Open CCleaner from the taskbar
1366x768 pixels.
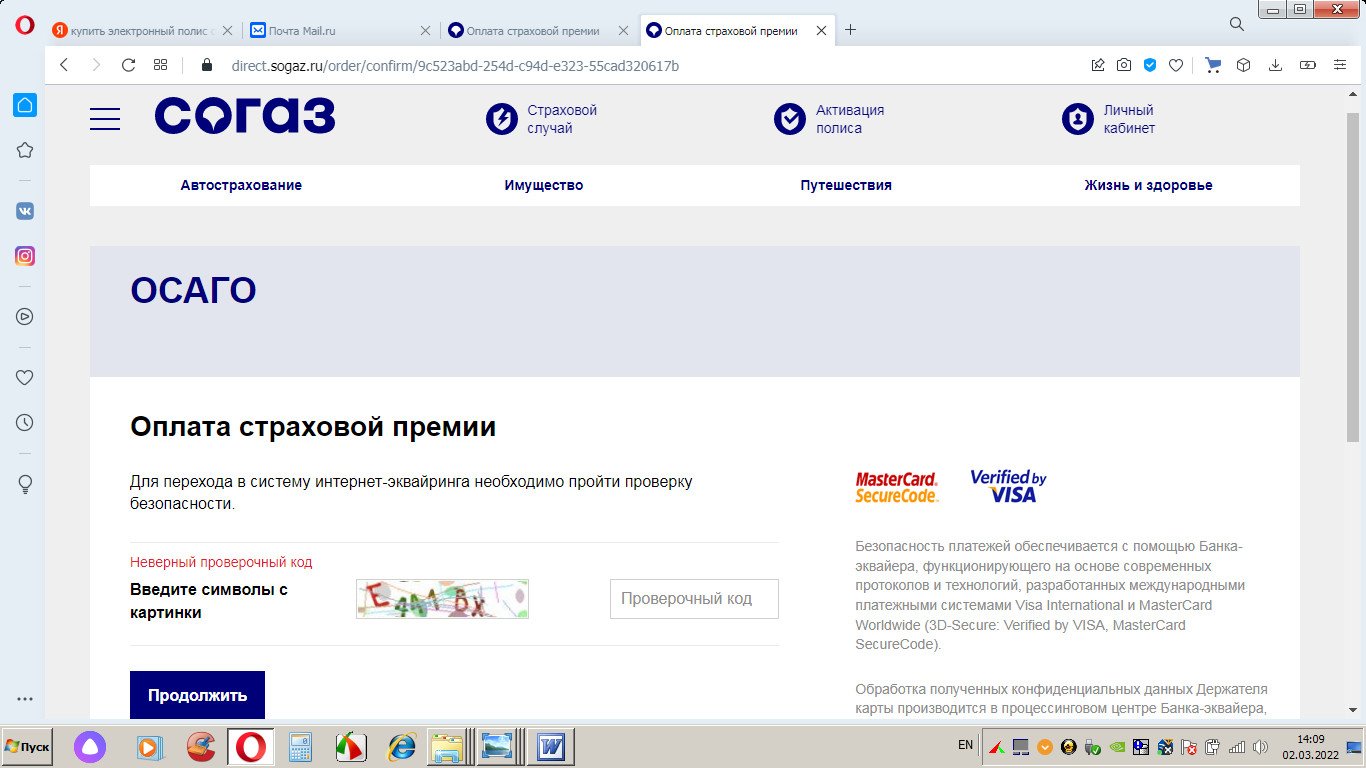(201, 747)
